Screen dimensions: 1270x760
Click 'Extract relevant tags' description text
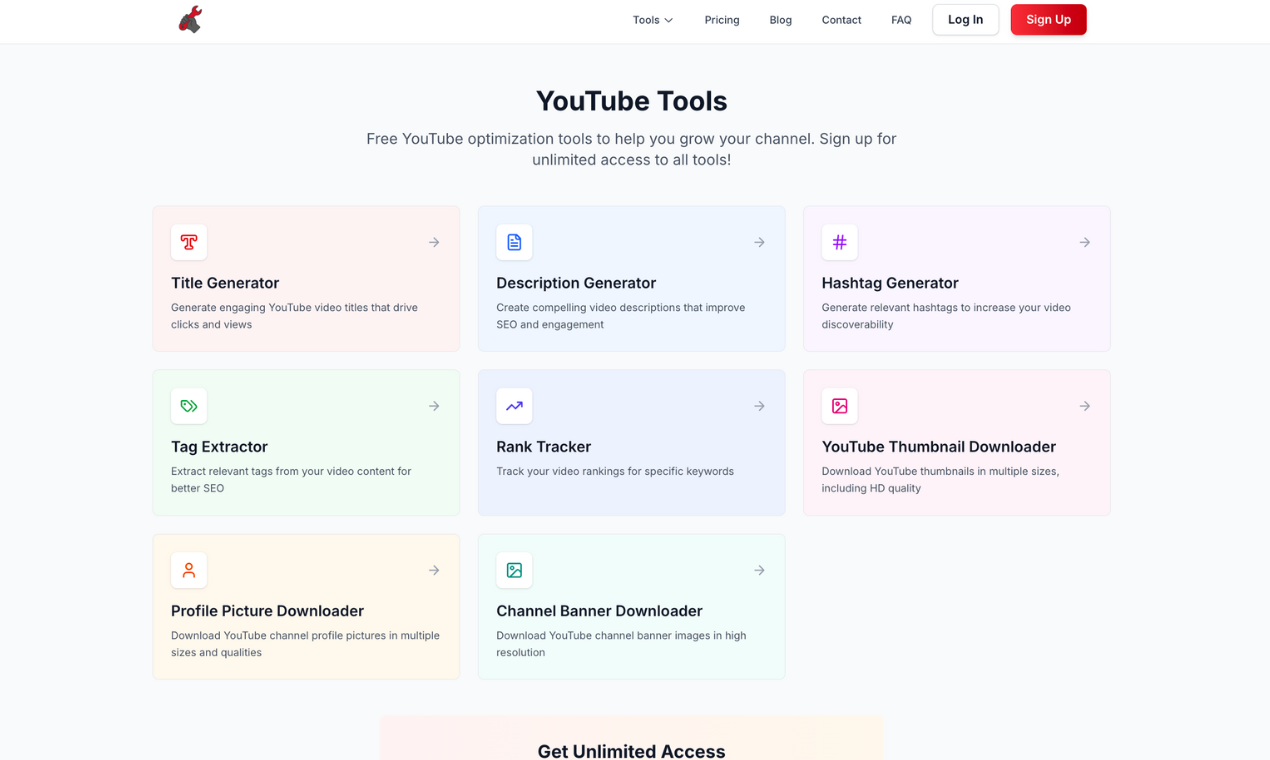[x=291, y=480]
